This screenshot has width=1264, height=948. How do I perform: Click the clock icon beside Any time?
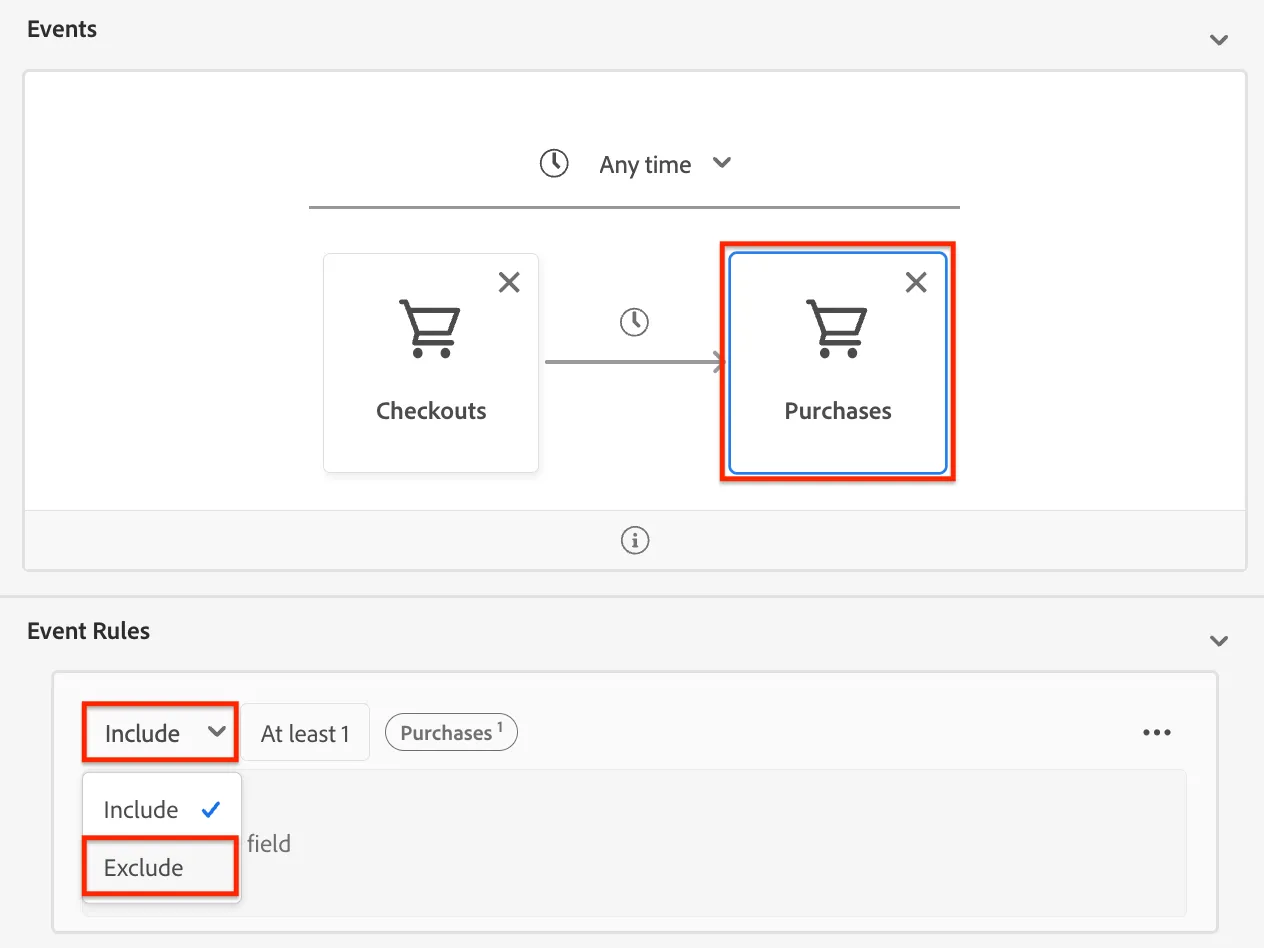click(554, 163)
